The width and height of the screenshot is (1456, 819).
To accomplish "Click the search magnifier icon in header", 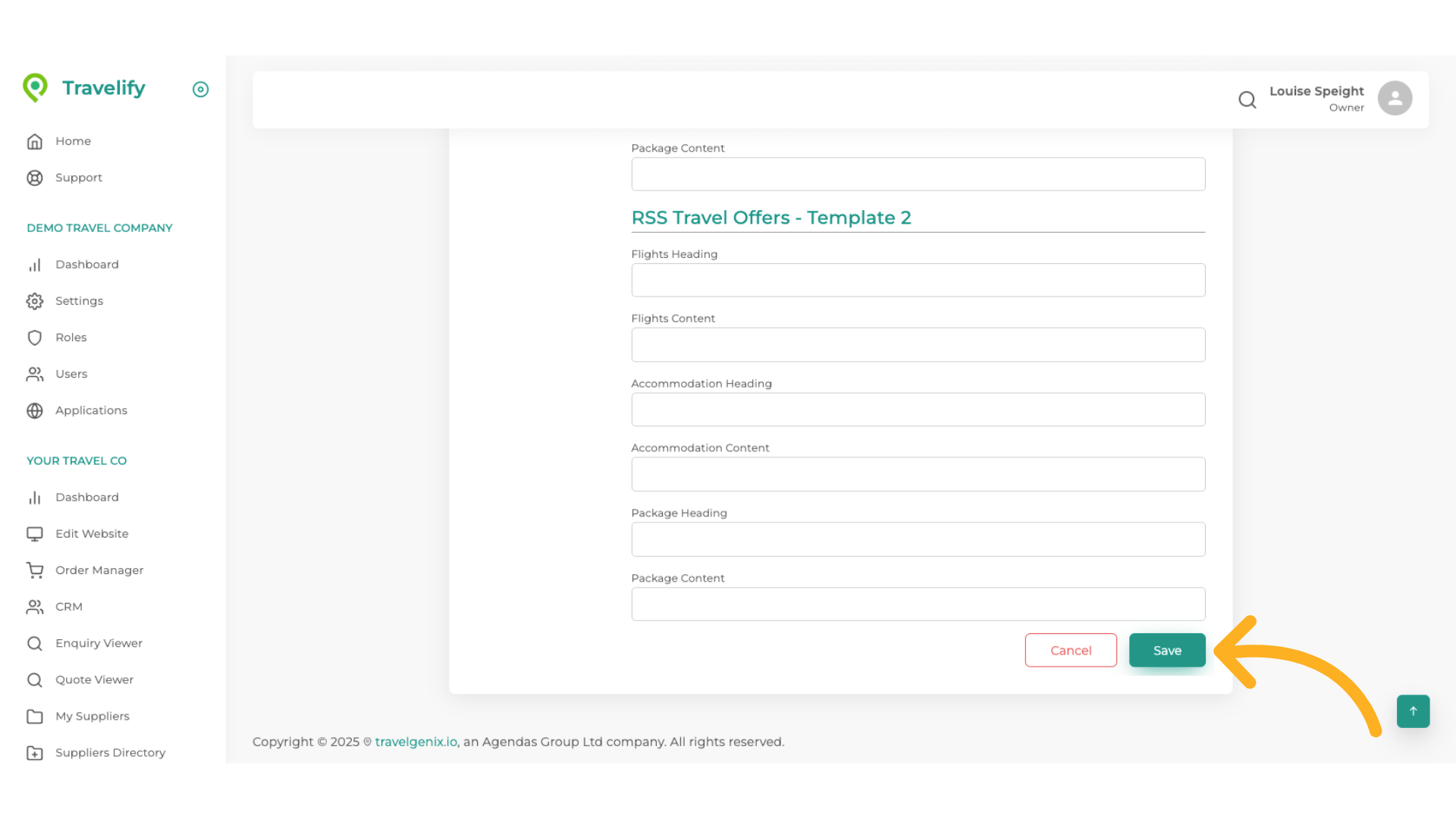I will tap(1247, 99).
